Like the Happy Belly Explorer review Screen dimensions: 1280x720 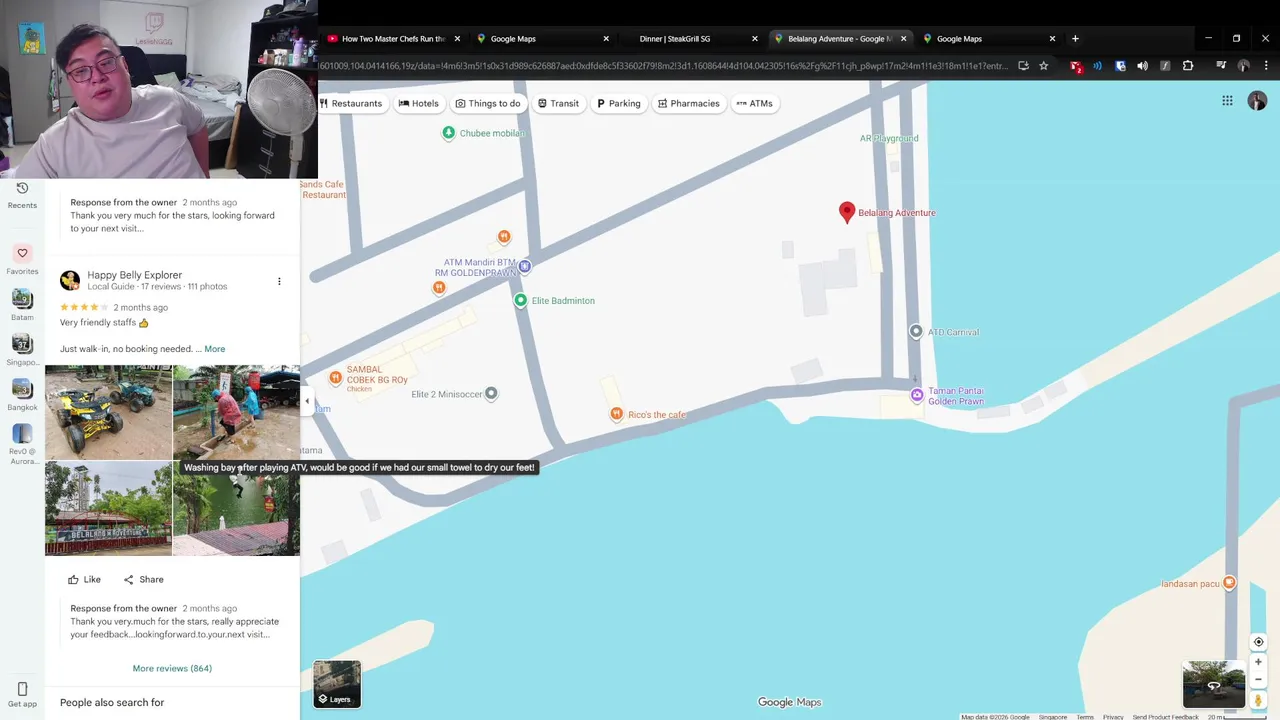84,579
